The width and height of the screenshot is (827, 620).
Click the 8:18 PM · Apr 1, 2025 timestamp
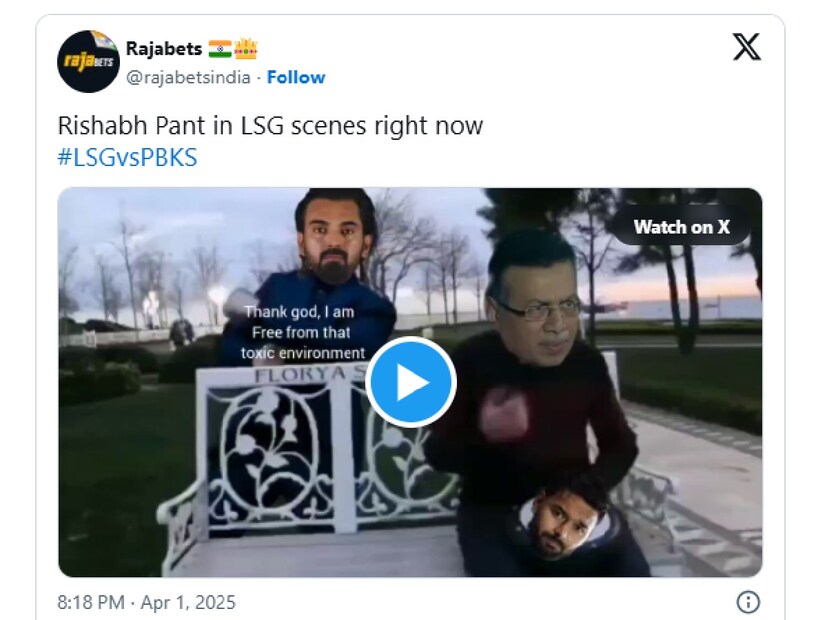click(x=147, y=603)
